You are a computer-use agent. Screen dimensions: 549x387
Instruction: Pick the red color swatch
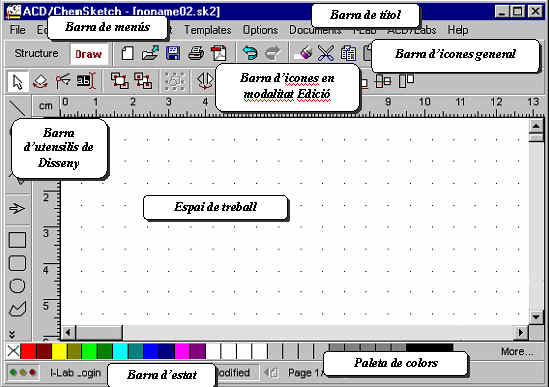click(x=28, y=351)
